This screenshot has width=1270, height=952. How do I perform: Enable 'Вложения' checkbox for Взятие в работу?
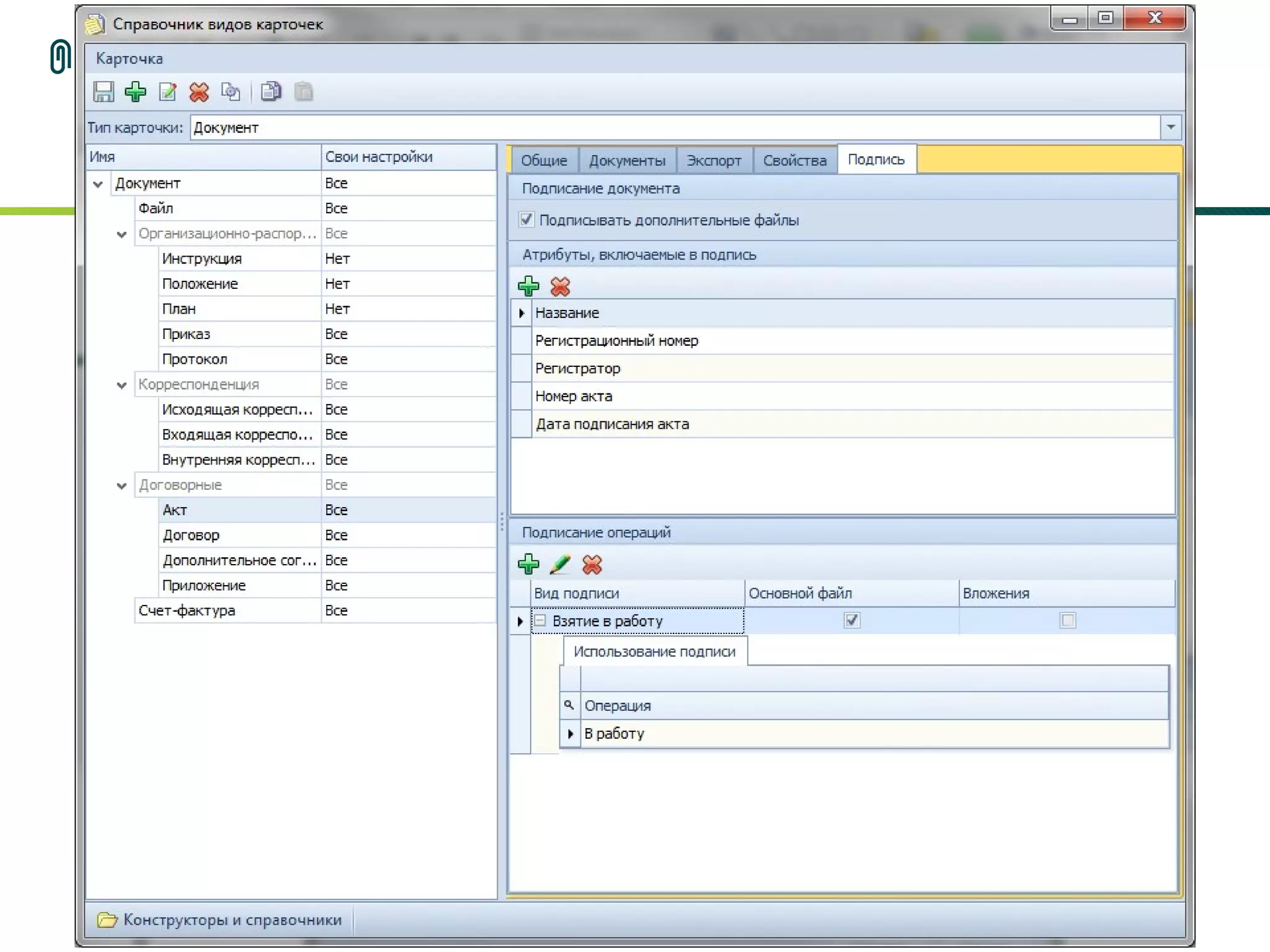tap(1067, 620)
